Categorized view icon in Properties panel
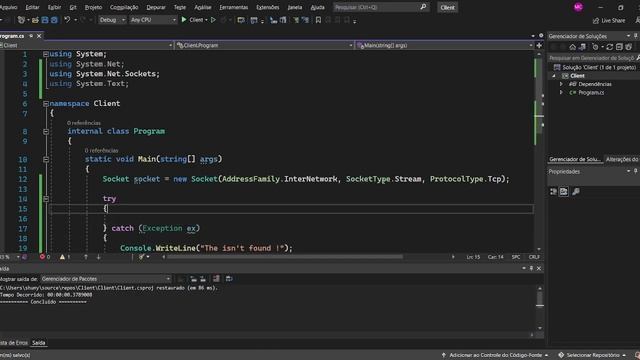Viewport: 640px width, 360px height. [x=553, y=191]
